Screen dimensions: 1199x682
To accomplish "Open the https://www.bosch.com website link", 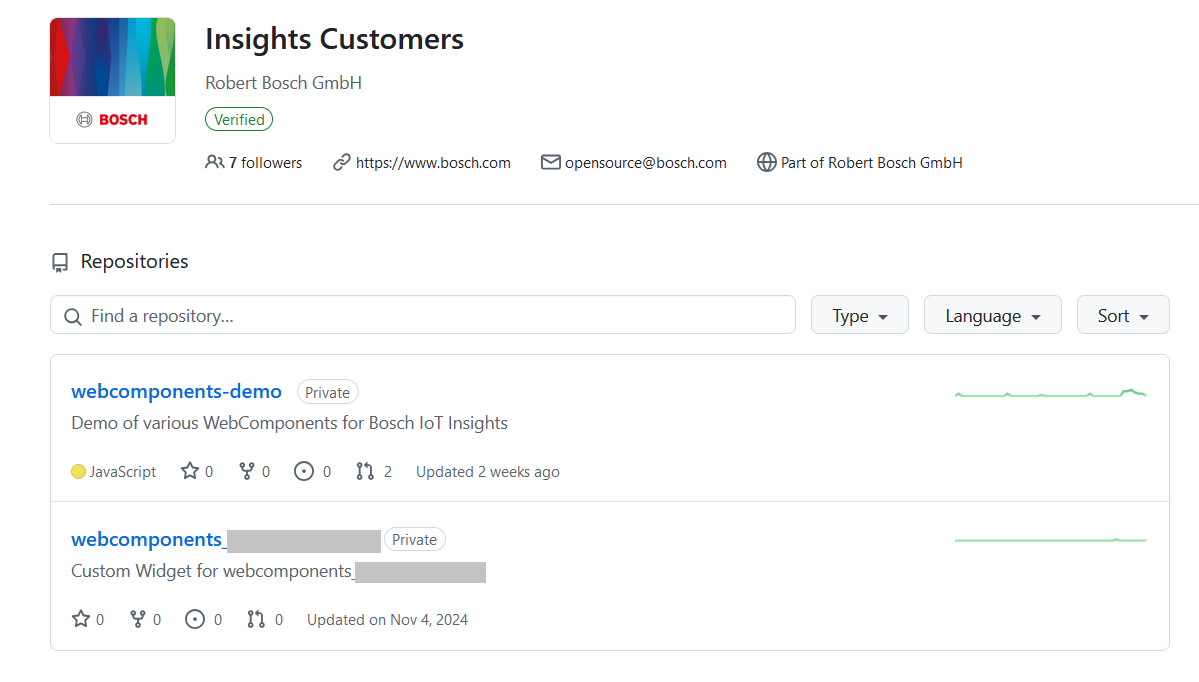I will tap(433, 162).
